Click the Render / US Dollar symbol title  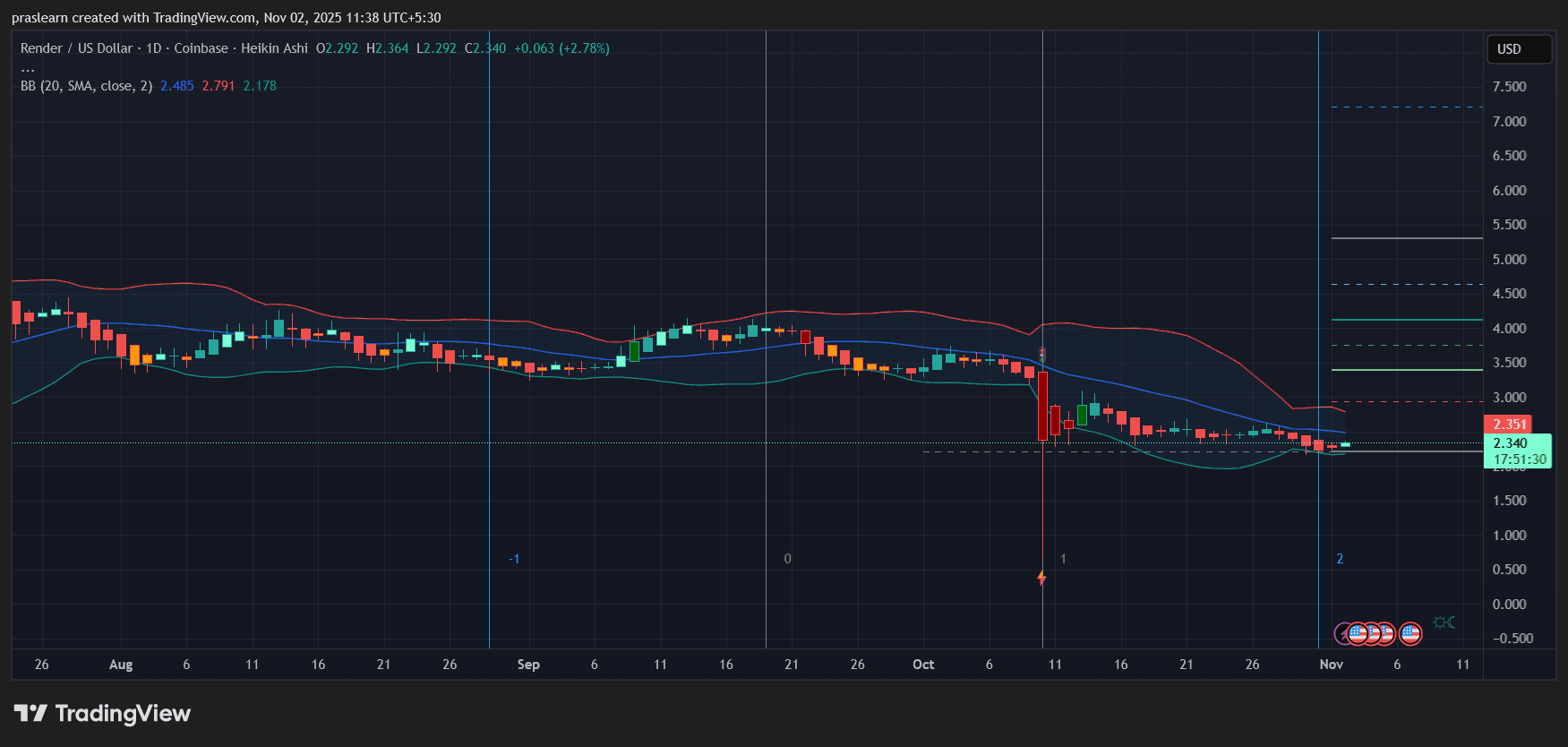[76, 48]
